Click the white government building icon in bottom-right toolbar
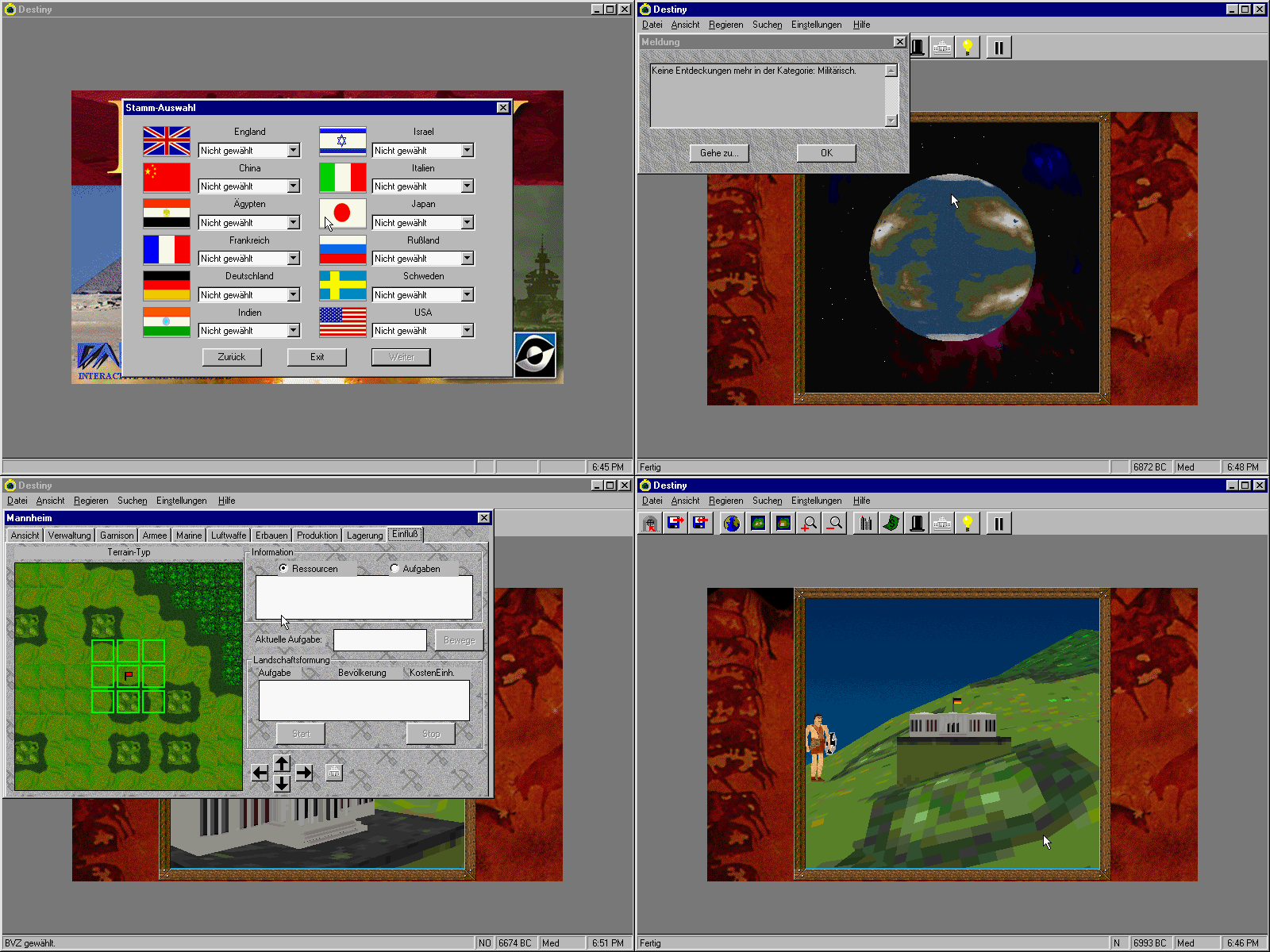Image resolution: width=1270 pixels, height=952 pixels. 942,524
